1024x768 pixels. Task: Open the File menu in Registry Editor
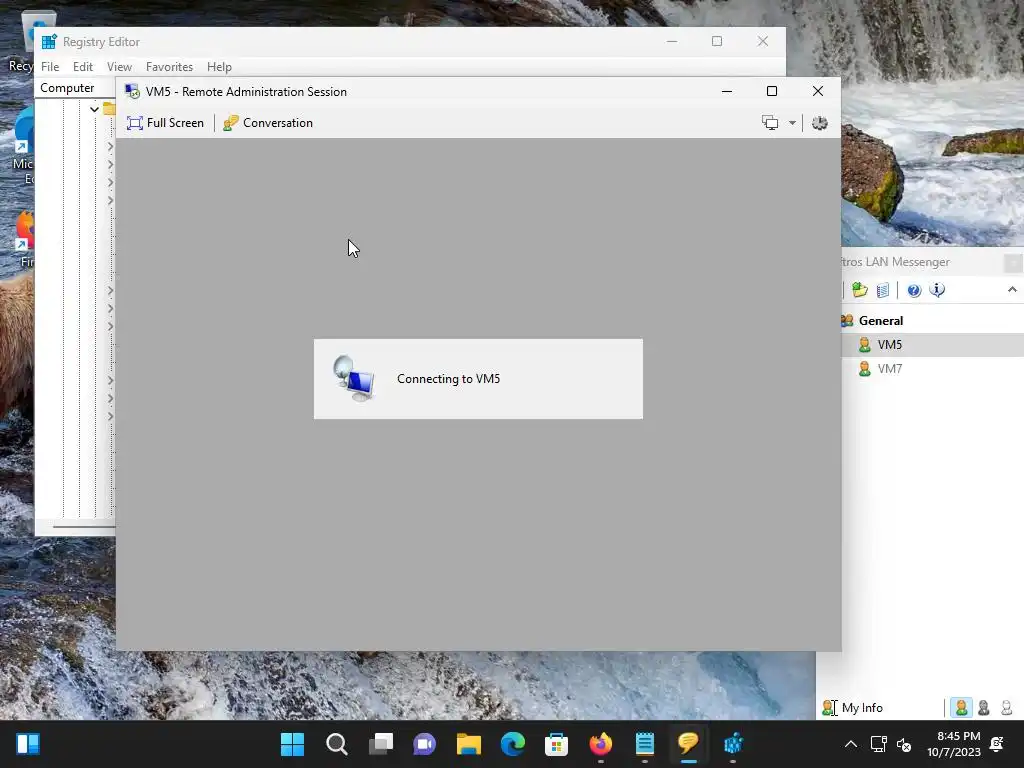point(50,67)
